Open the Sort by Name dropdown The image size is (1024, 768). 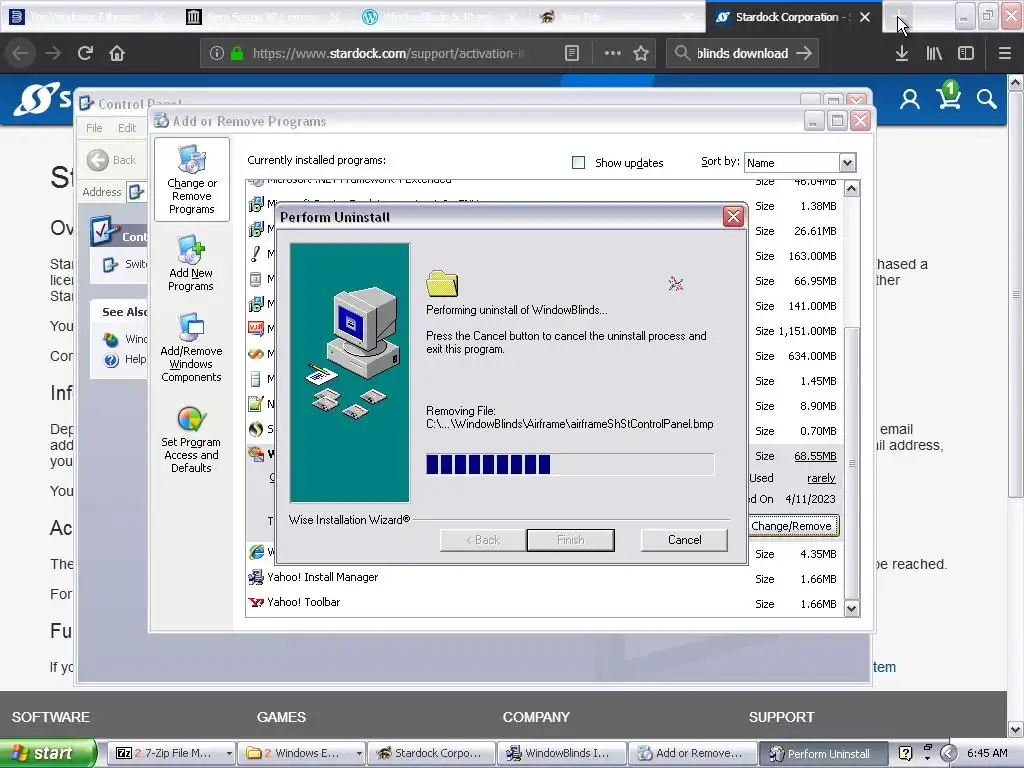pyautogui.click(x=847, y=162)
